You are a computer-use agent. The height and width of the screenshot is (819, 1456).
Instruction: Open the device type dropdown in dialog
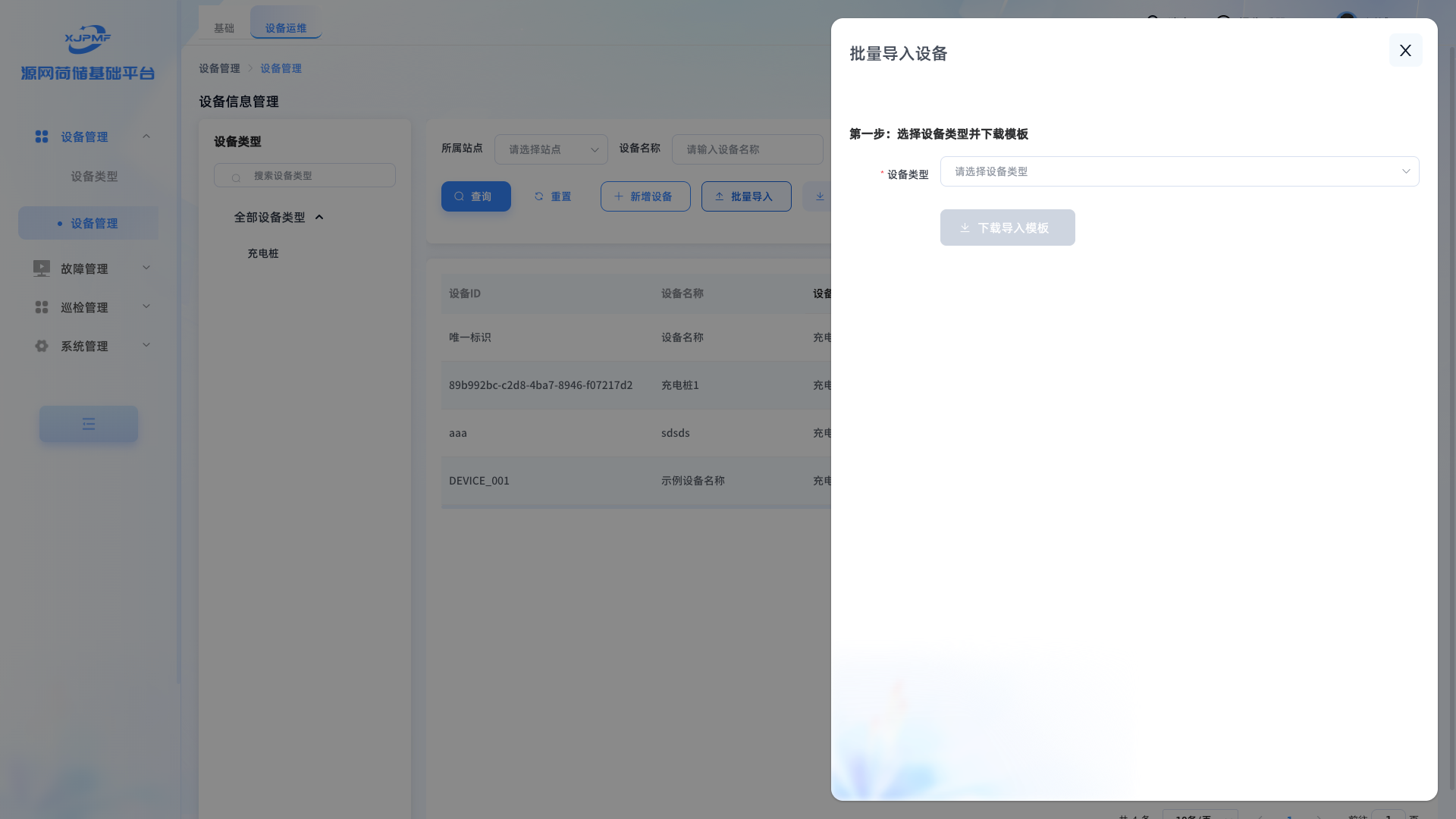pos(1179,171)
